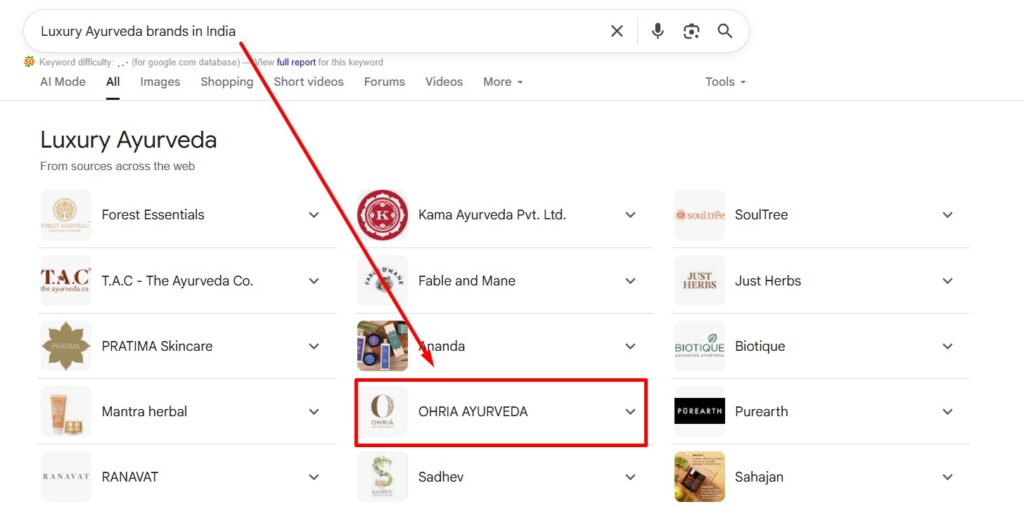Click the Fable and Mane brand name
Viewport: 1024px width, 509px height.
(466, 280)
